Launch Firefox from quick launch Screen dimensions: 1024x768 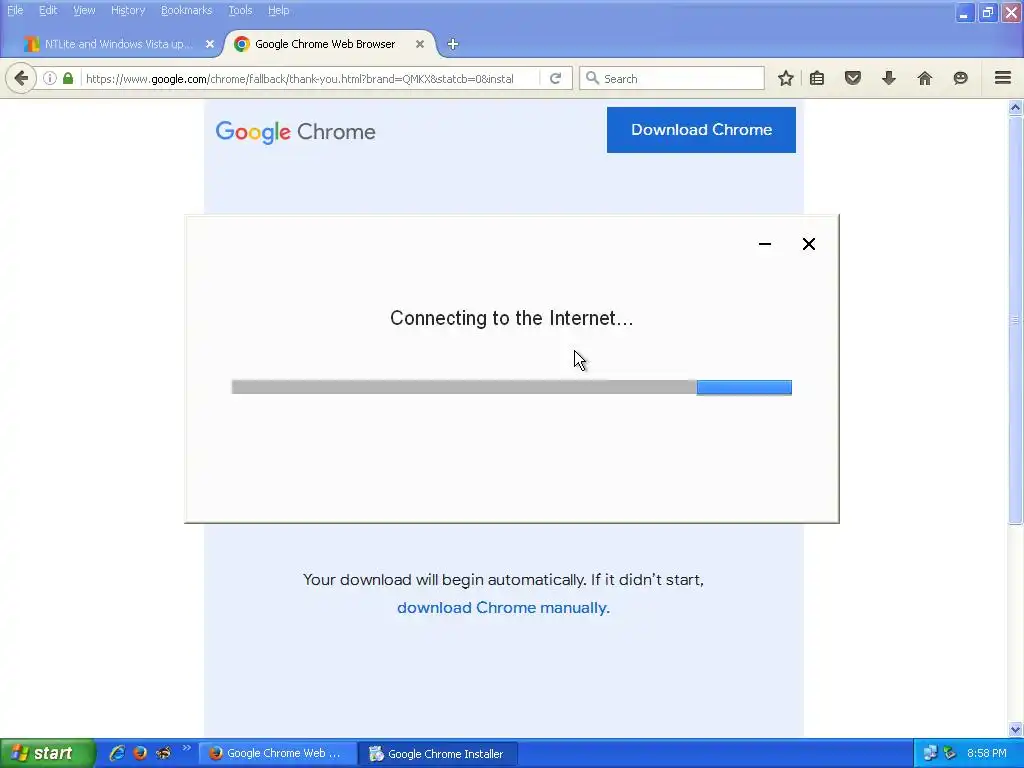(140, 753)
